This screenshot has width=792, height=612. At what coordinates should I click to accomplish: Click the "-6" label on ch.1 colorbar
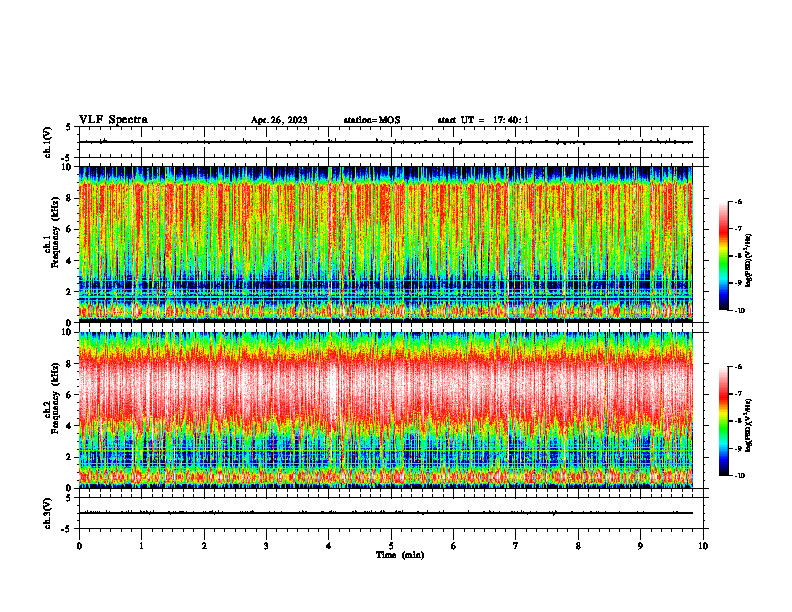[x=738, y=201]
